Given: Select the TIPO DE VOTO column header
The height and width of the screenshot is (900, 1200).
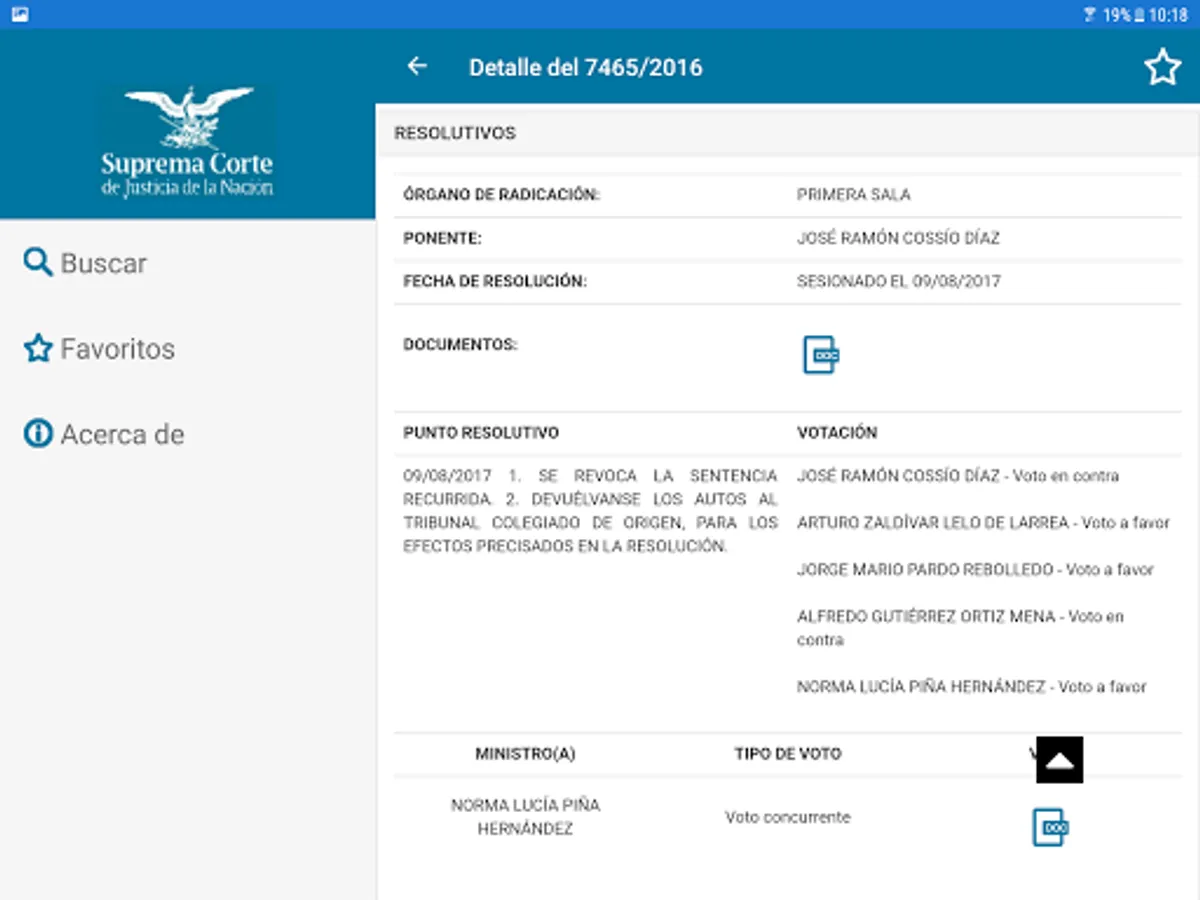Looking at the screenshot, I should tap(788, 754).
